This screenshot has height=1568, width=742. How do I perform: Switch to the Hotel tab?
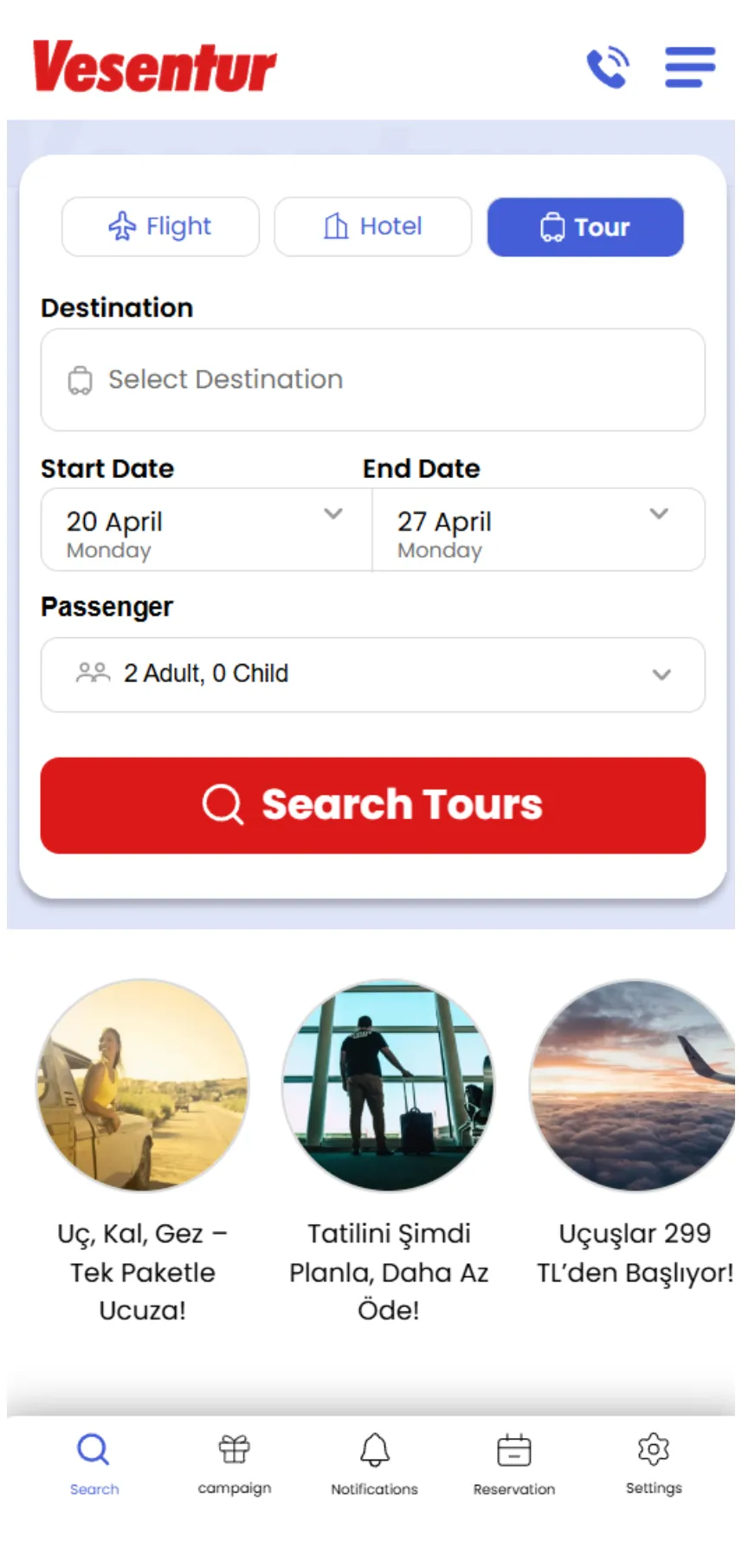click(372, 227)
